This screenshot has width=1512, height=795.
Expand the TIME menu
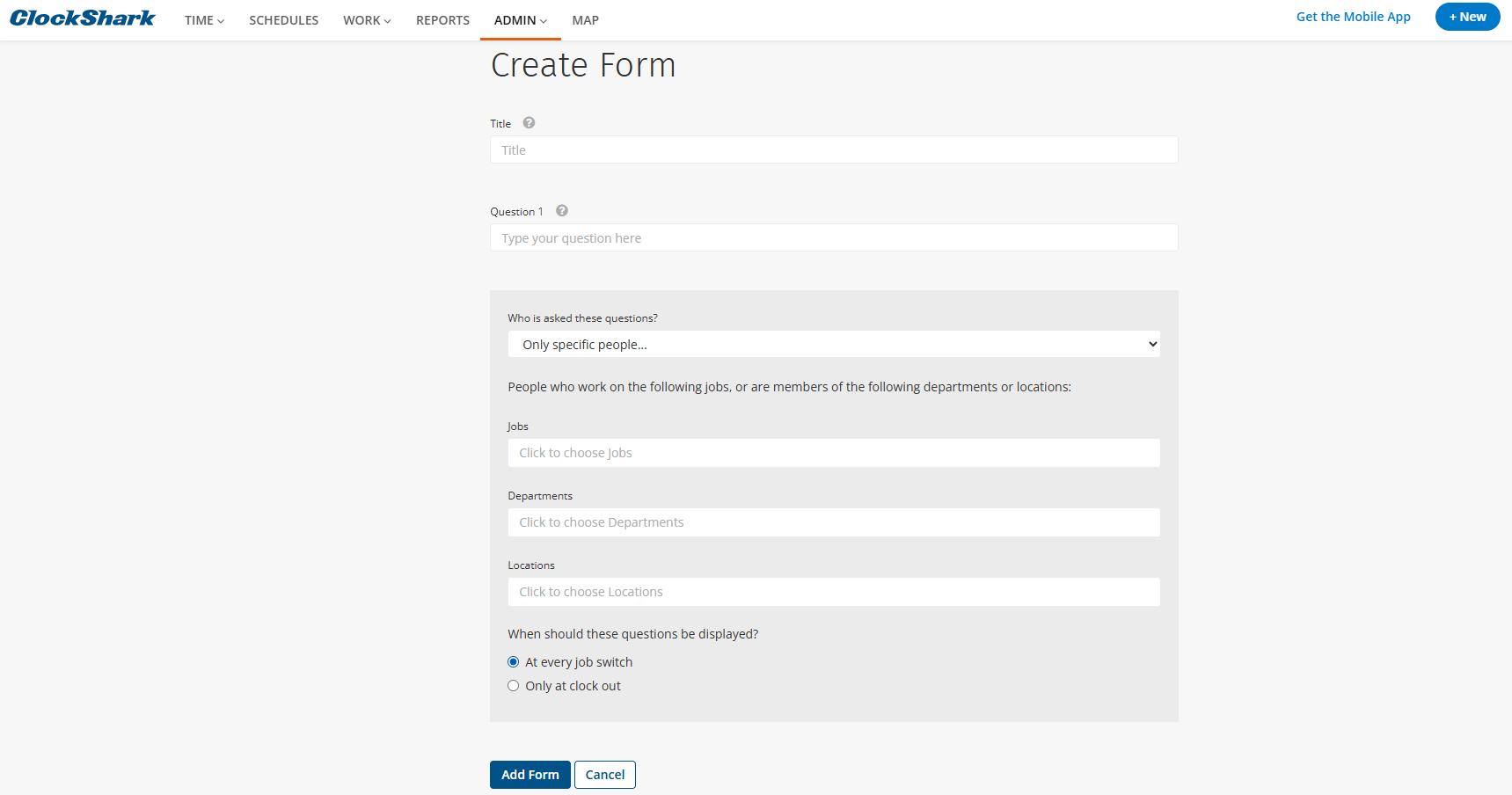click(204, 20)
